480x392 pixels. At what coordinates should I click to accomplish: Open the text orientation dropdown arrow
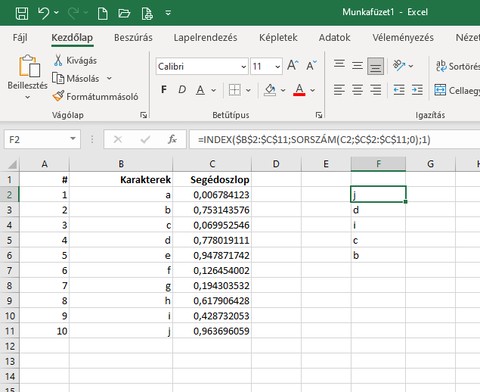411,66
